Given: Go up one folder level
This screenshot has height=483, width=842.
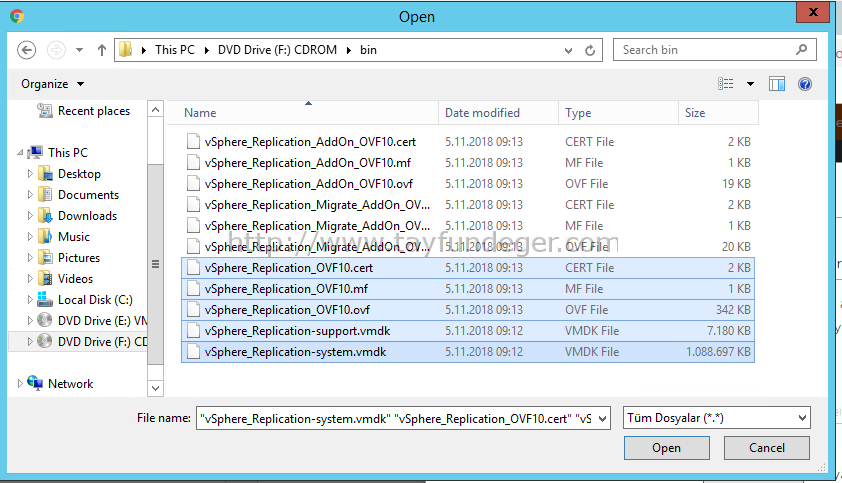Looking at the screenshot, I should coord(101,50).
